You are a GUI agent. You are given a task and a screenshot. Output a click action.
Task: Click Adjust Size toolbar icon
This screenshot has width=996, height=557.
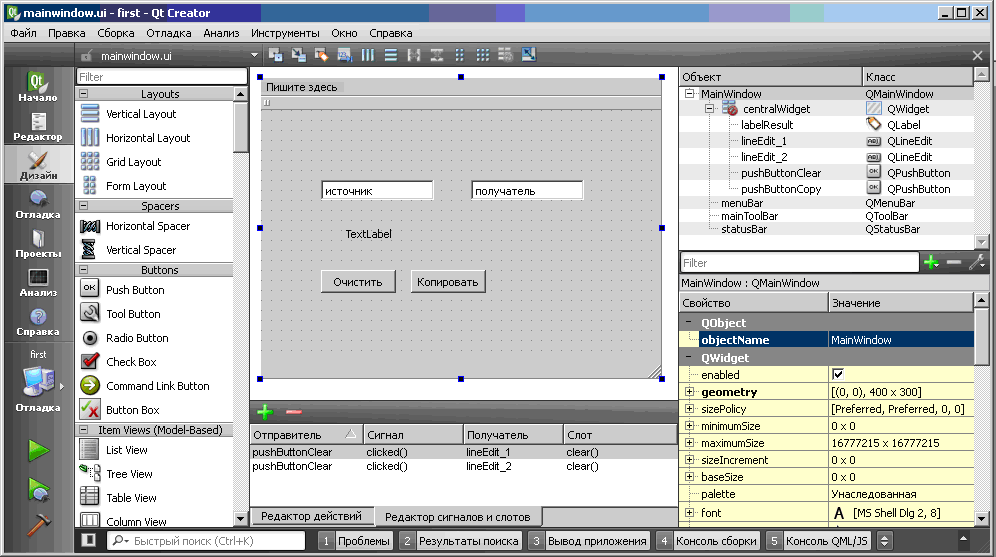528,55
